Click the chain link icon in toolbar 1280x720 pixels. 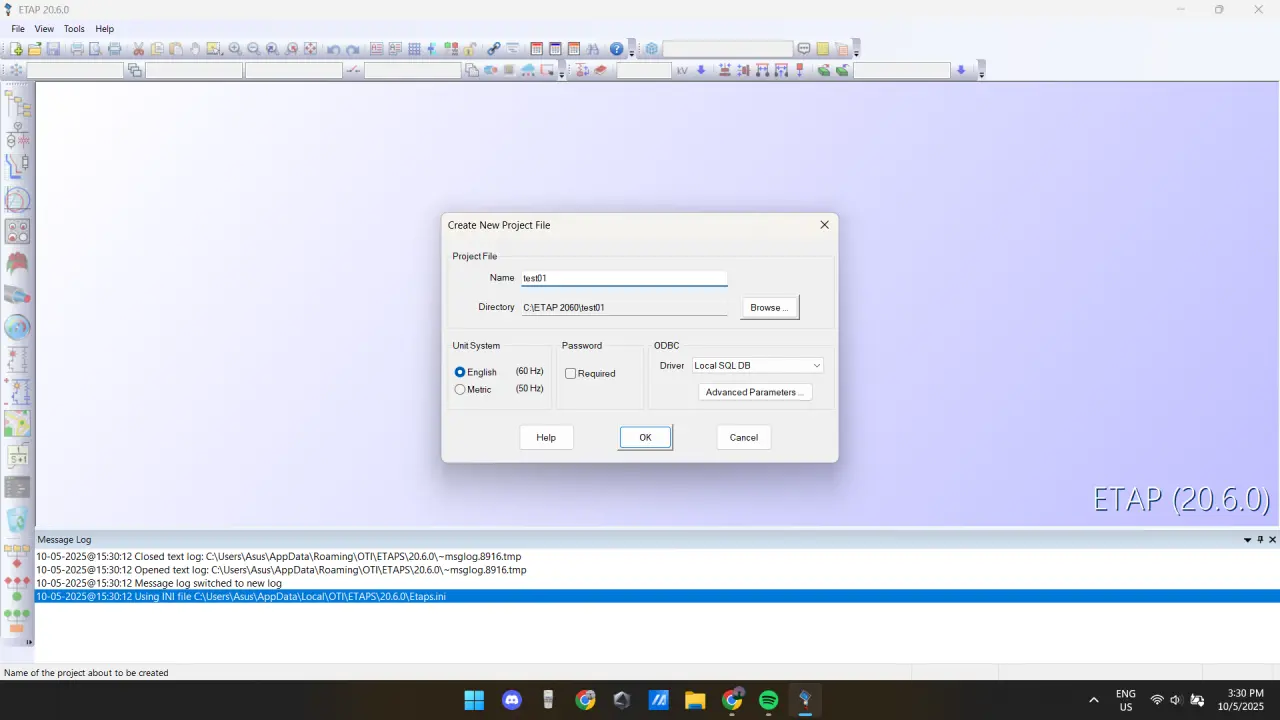(x=493, y=49)
